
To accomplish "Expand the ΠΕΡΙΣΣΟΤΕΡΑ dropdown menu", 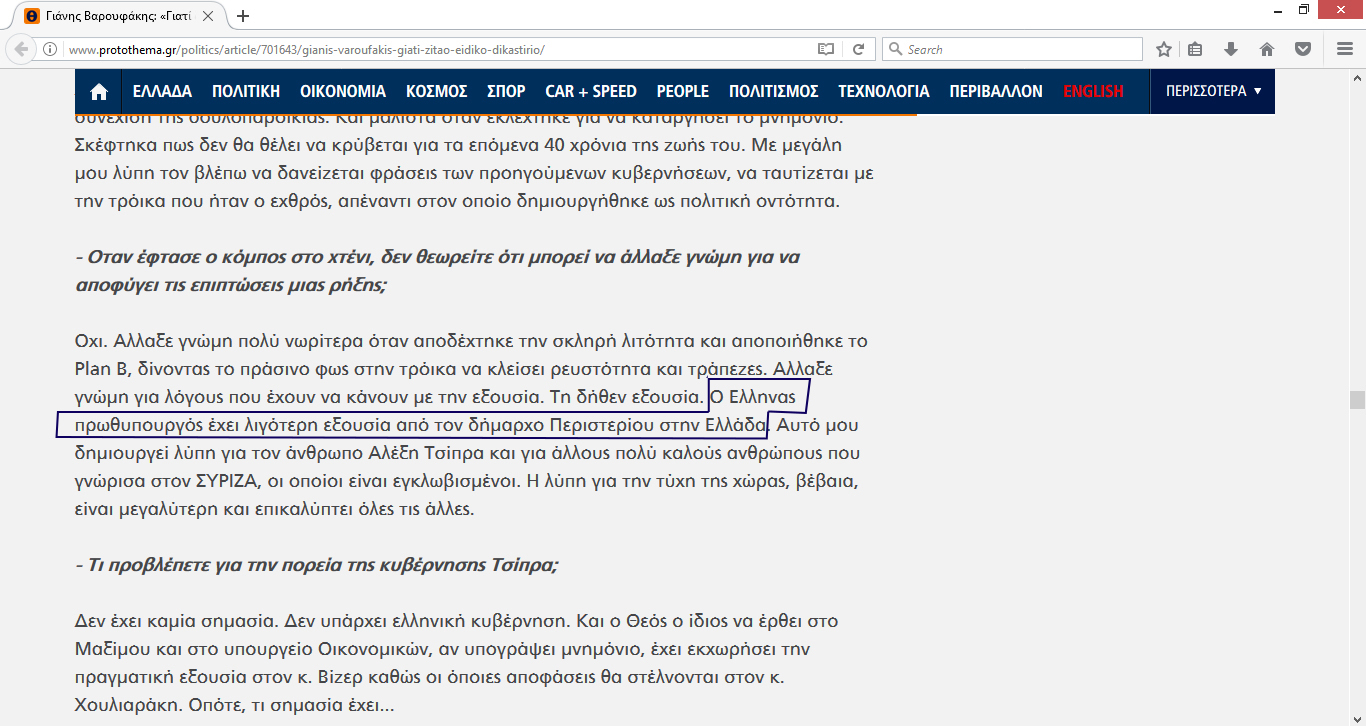I will [x=1213, y=91].
